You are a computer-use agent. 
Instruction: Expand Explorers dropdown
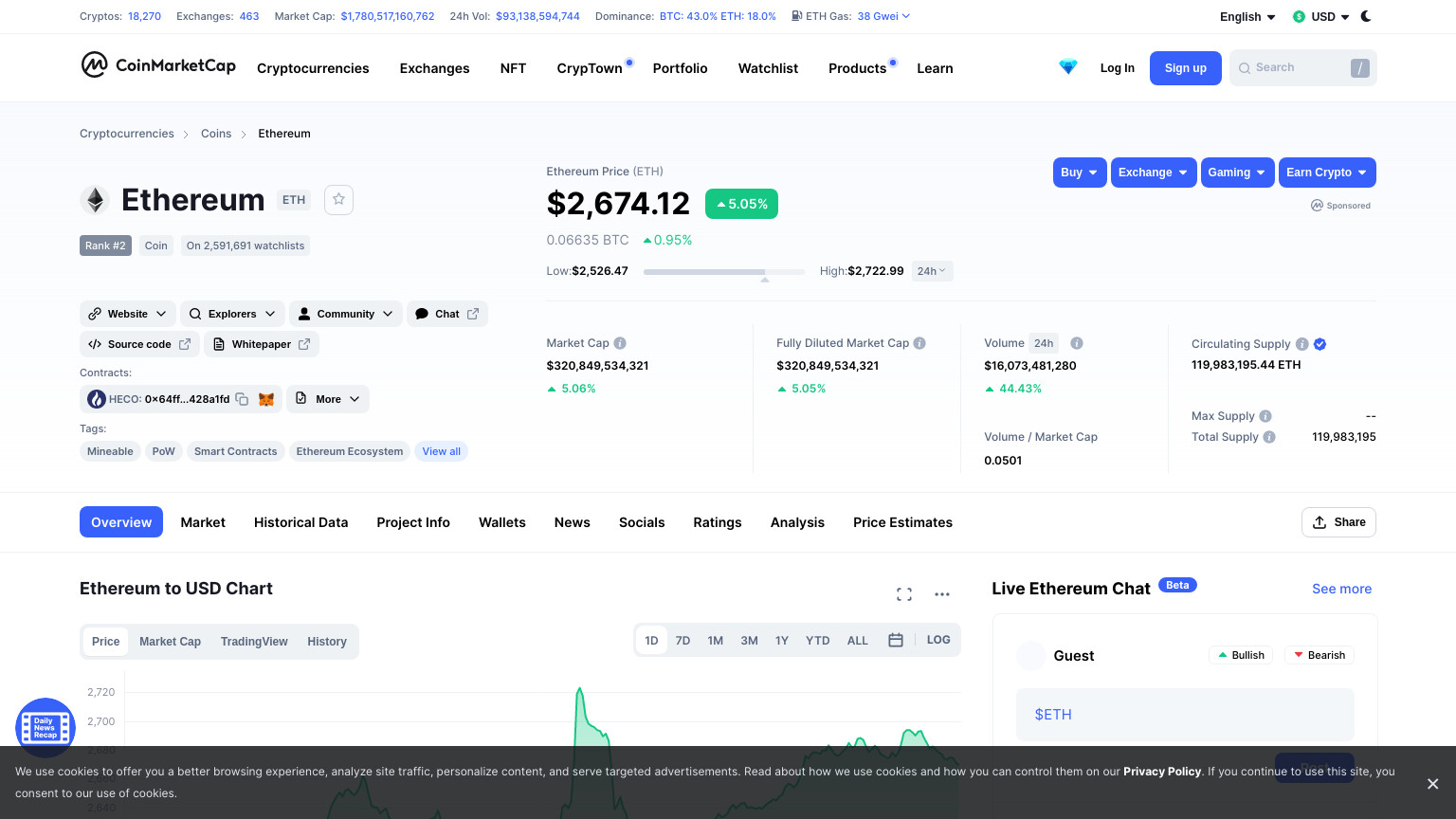[232, 314]
